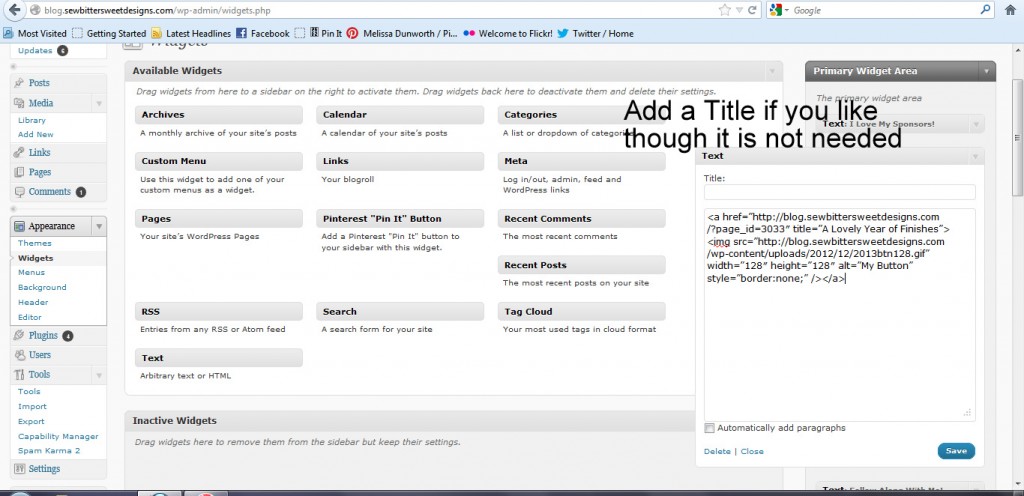This screenshot has width=1024, height=496.
Task: Enable Automatically add paragraphs checkbox
Action: (x=710, y=428)
